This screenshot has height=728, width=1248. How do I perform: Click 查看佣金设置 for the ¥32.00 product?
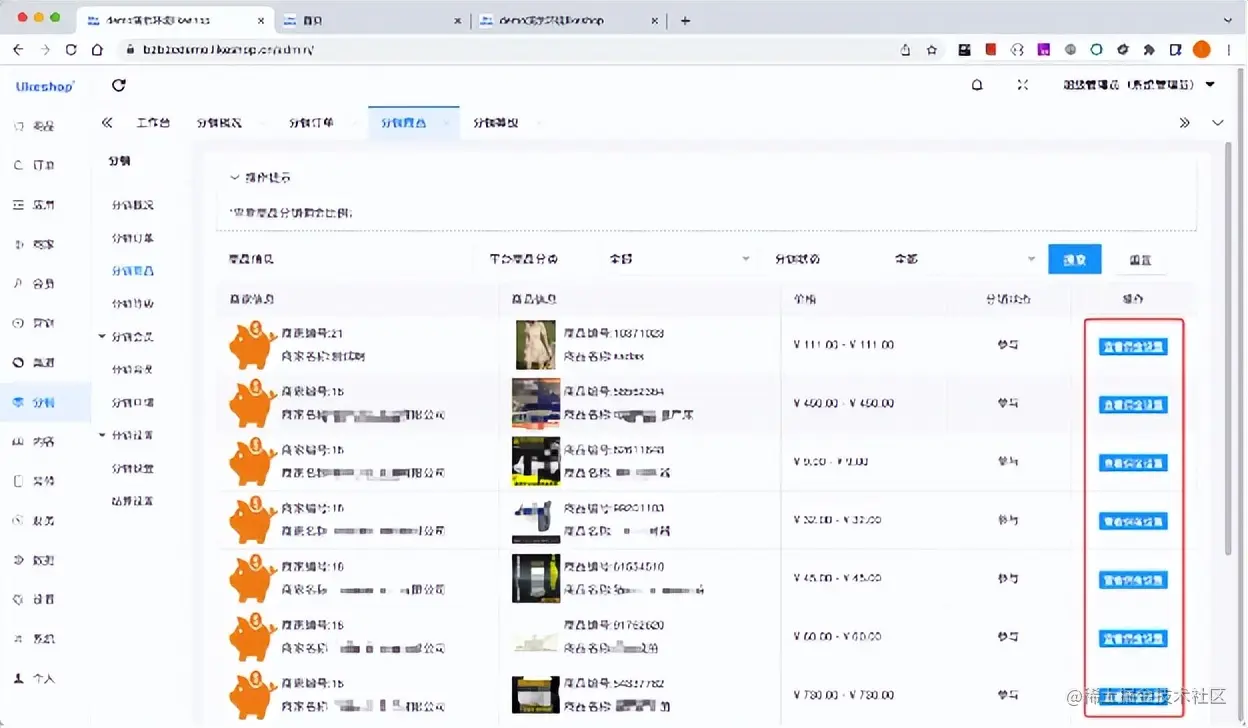point(1133,522)
